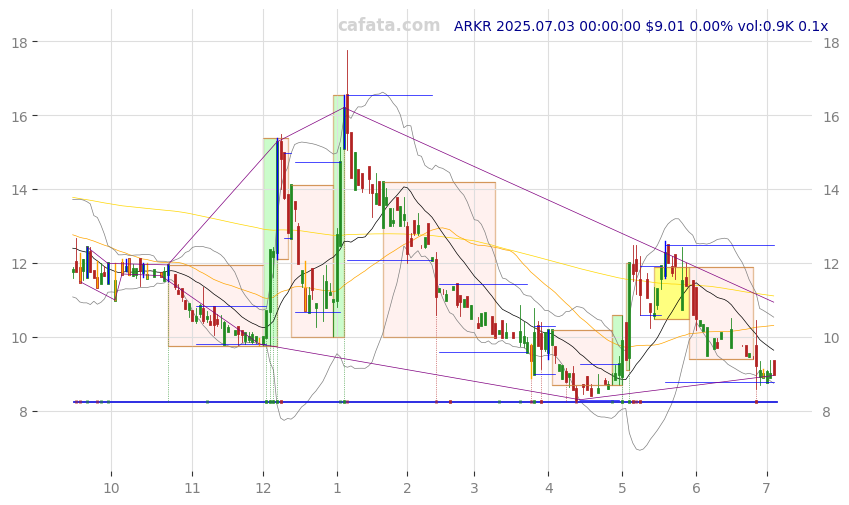Click the x-axis month label 2
This screenshot has width=849, height=505.
(x=407, y=488)
